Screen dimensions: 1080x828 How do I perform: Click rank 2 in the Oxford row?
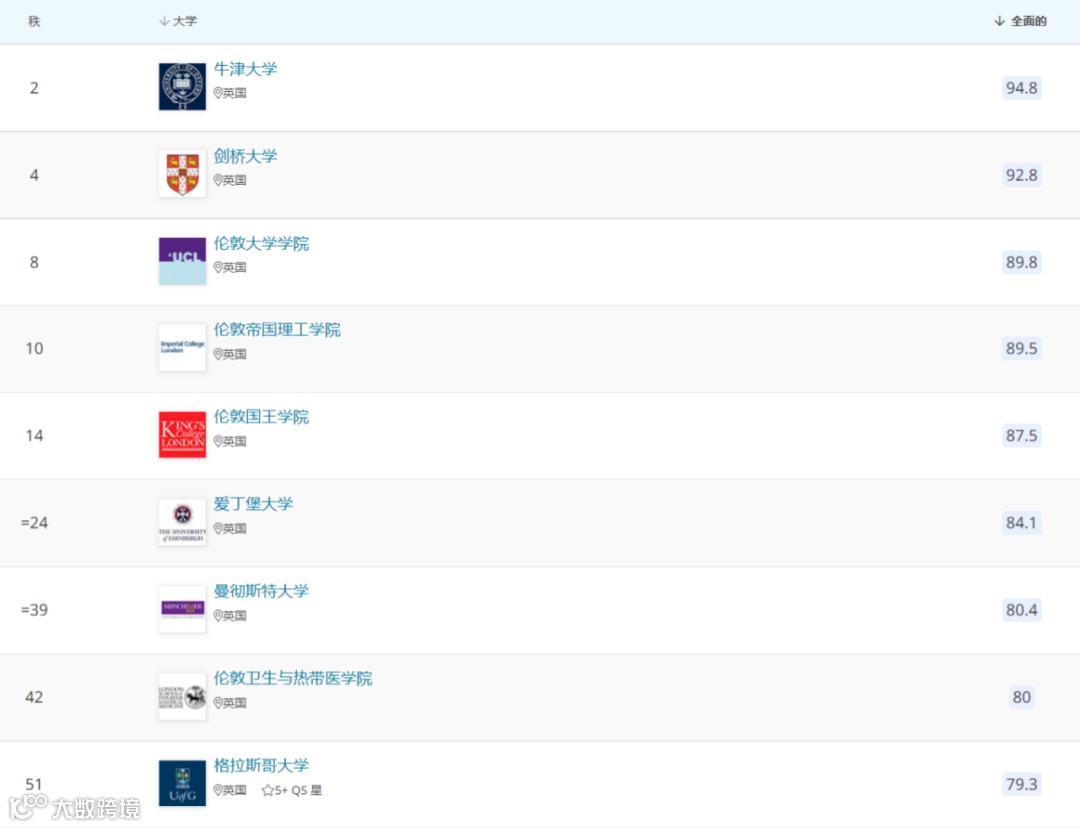[34, 88]
